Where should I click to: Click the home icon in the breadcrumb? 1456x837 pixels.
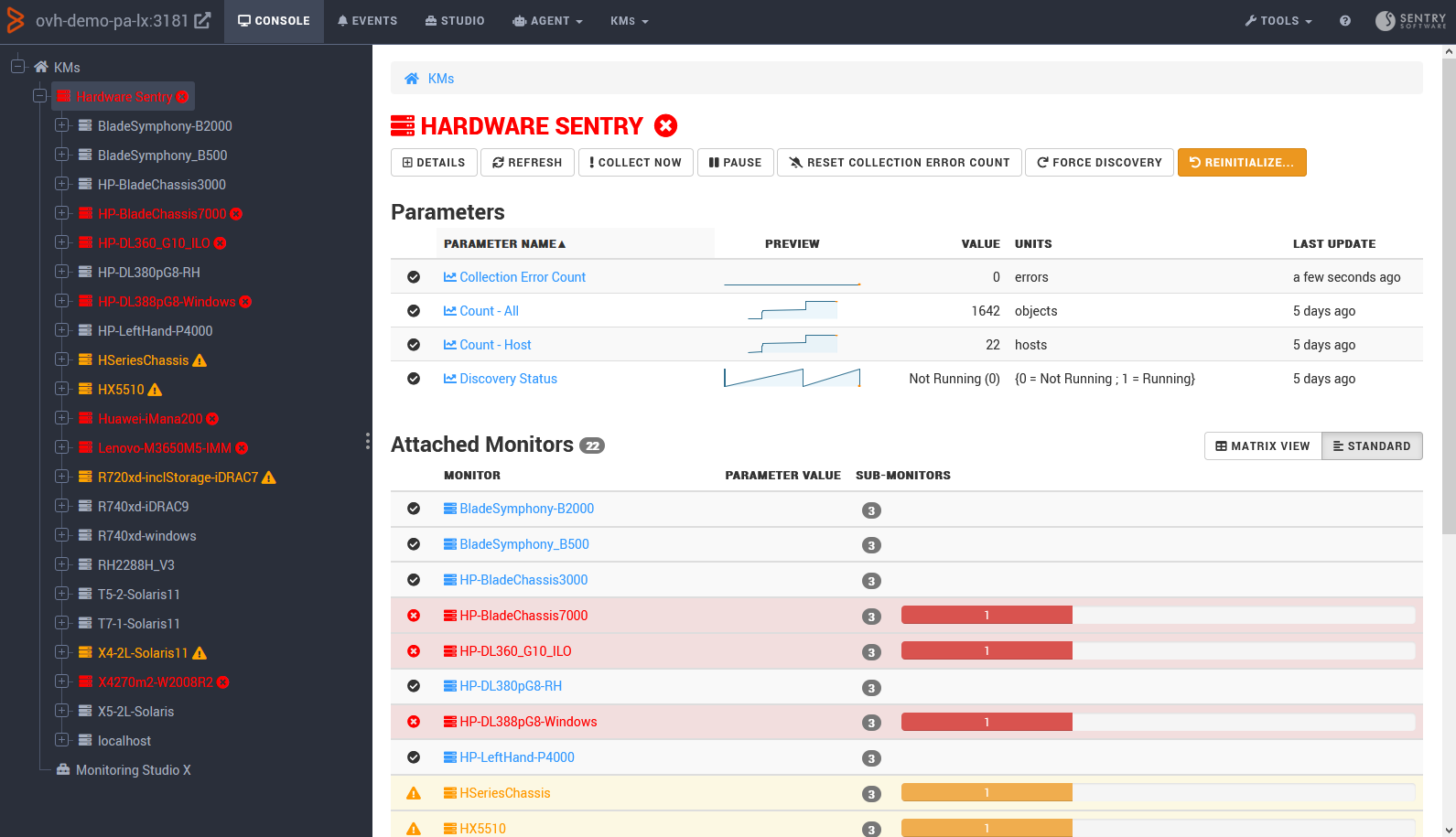pyautogui.click(x=412, y=79)
